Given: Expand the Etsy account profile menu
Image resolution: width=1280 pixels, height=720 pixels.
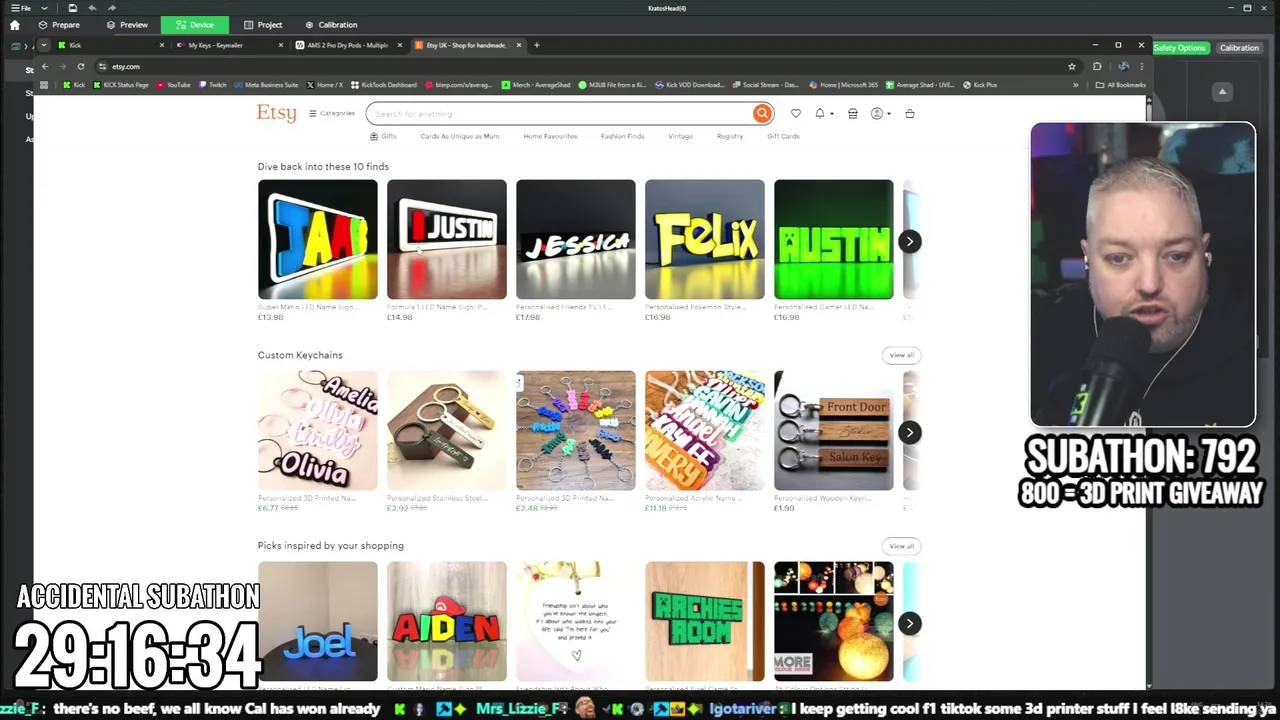Looking at the screenshot, I should pyautogui.click(x=879, y=114).
